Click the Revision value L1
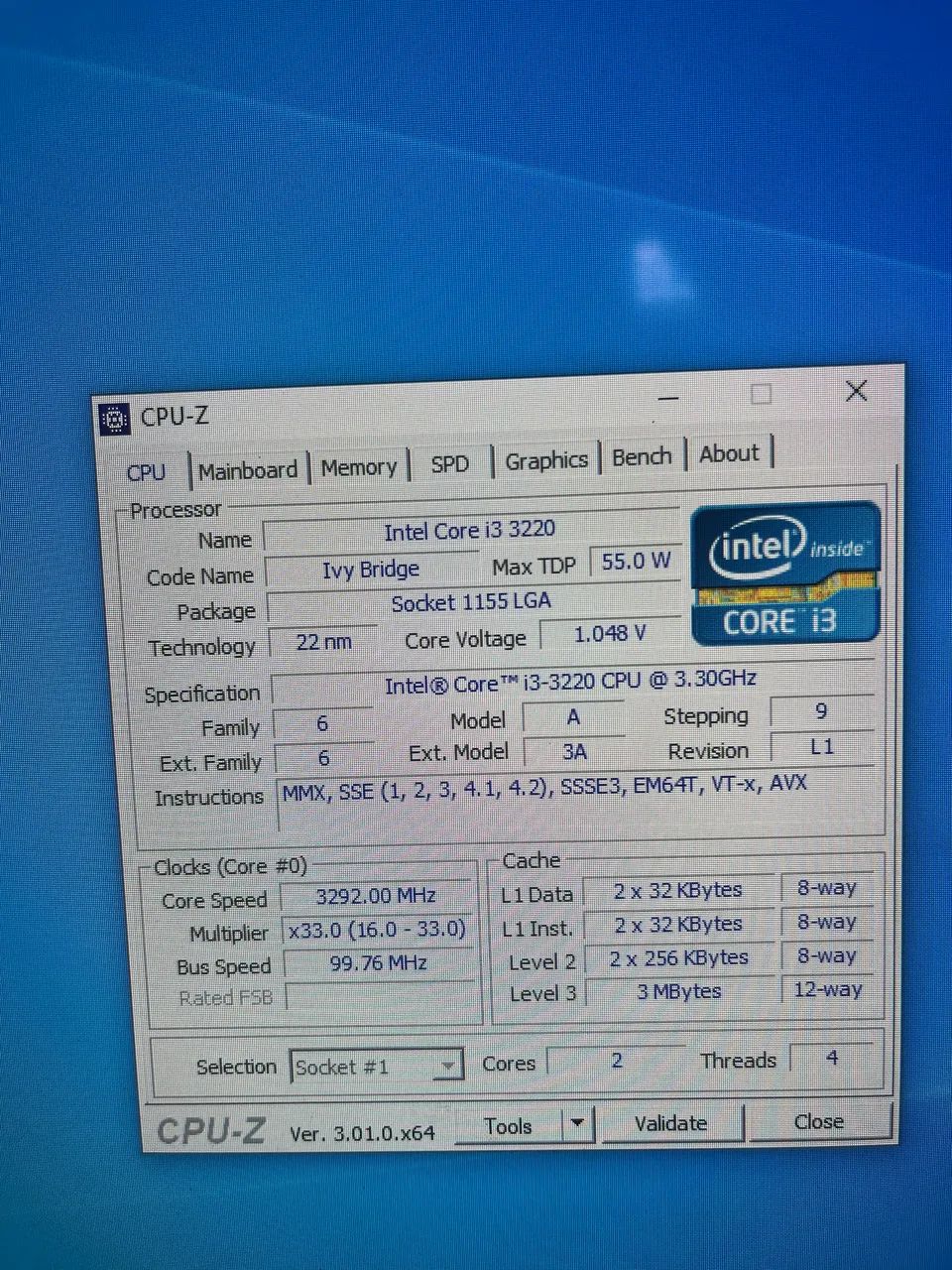 pos(822,746)
